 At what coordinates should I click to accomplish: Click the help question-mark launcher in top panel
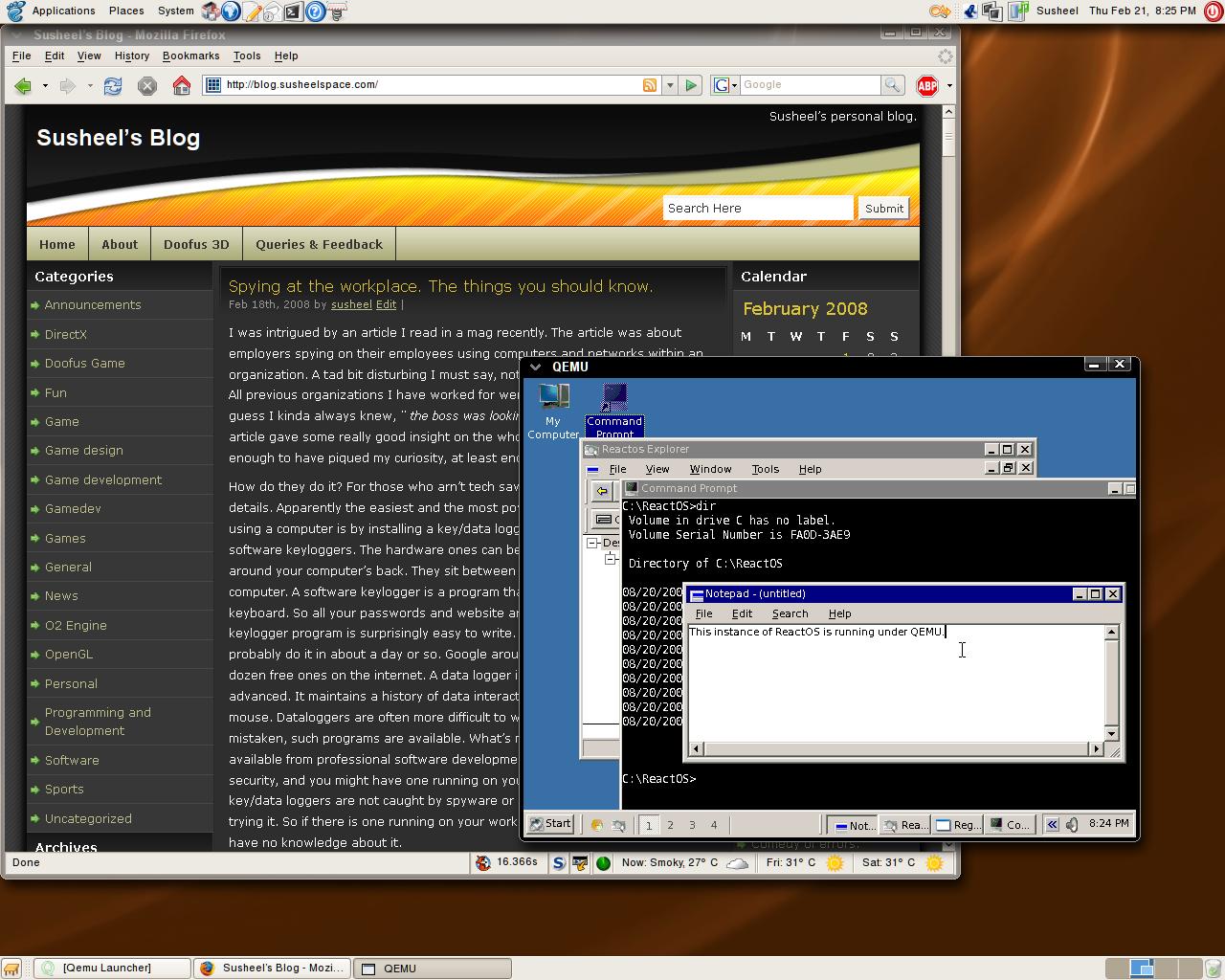[315, 11]
